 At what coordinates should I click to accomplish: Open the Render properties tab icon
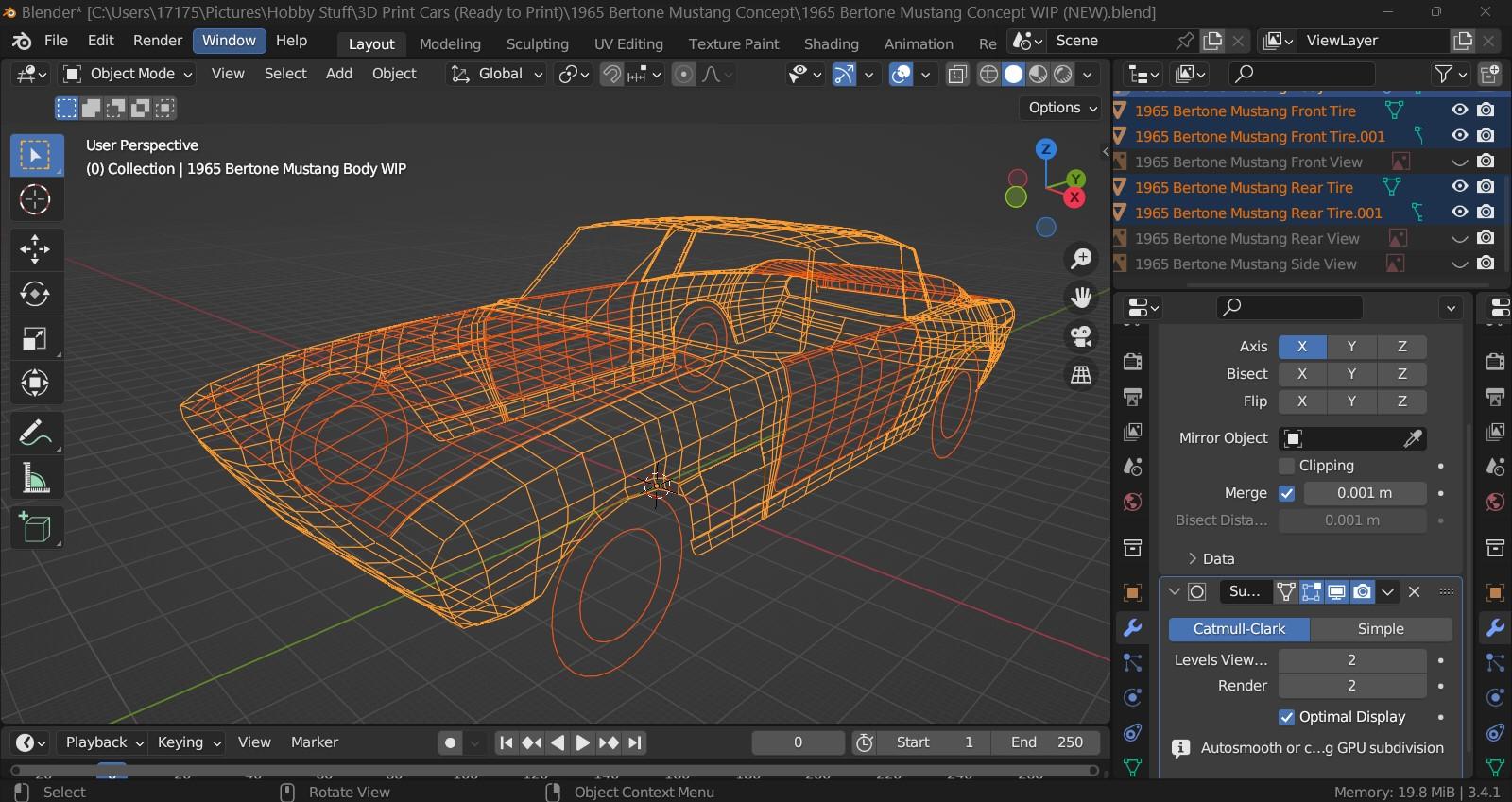[x=1132, y=361]
